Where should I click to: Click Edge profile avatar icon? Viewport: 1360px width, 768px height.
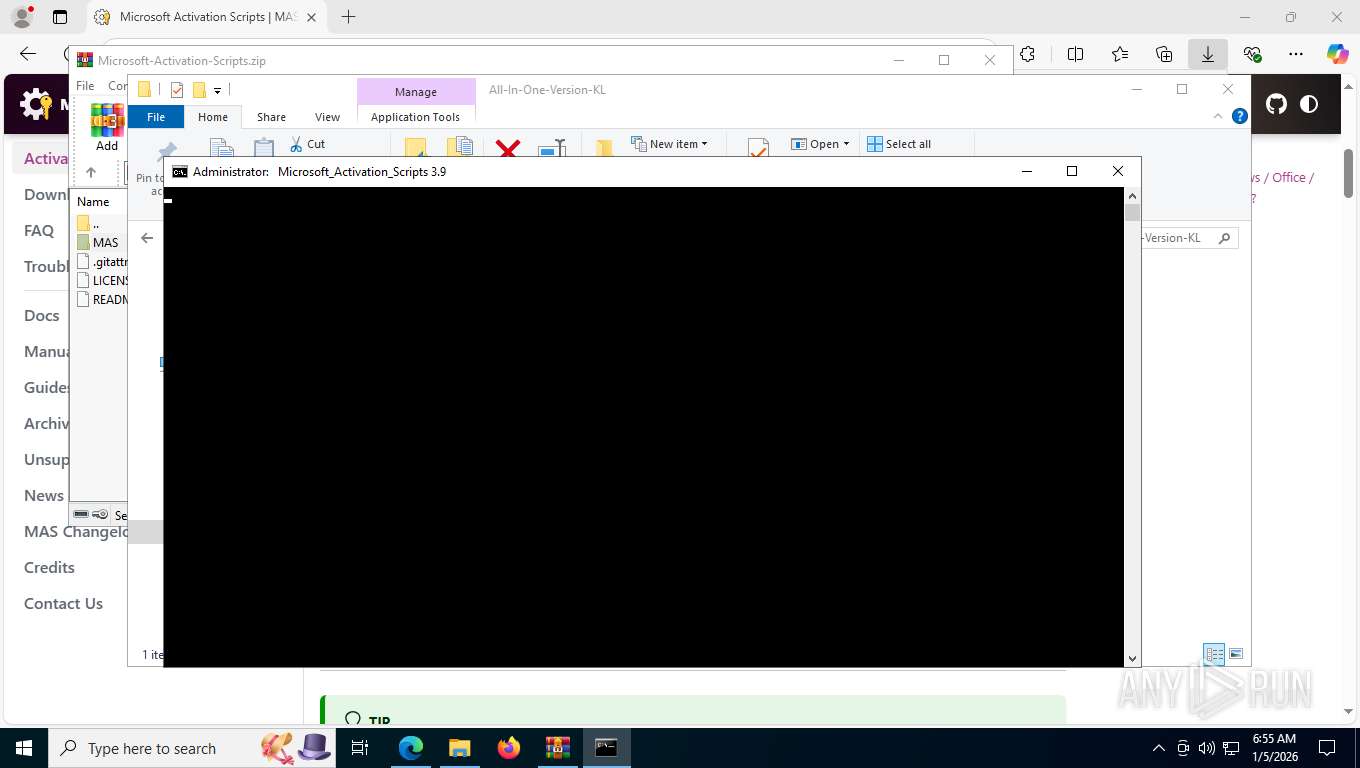click(x=21, y=17)
